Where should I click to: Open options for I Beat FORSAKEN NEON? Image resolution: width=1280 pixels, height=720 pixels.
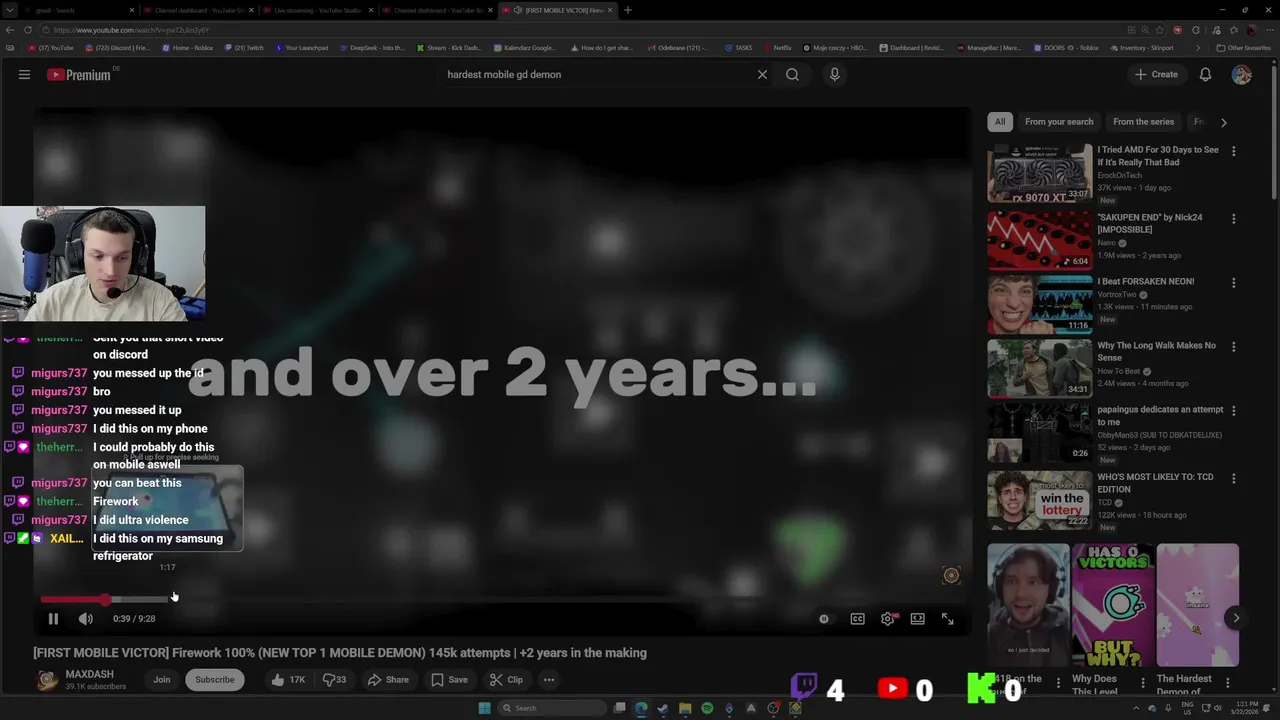pos(1233,283)
